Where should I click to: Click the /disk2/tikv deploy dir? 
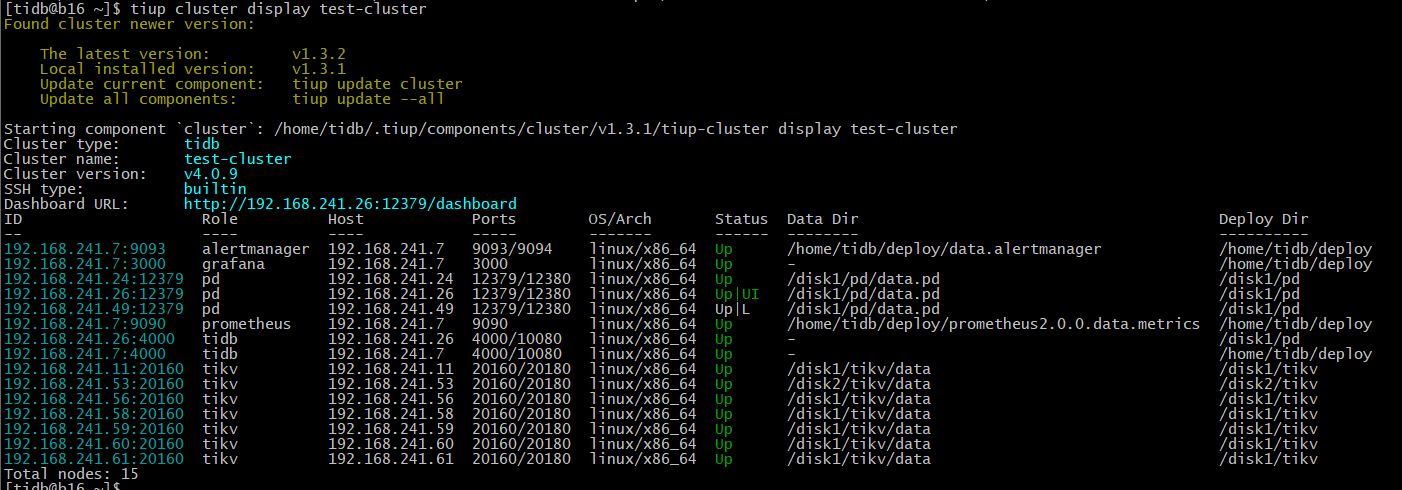pyautogui.click(x=1268, y=384)
